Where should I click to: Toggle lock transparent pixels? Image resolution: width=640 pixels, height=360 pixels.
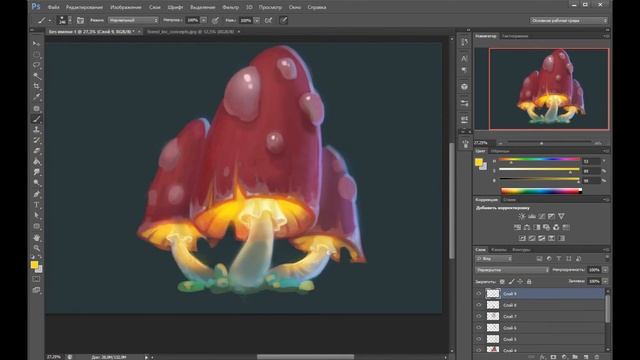click(502, 282)
